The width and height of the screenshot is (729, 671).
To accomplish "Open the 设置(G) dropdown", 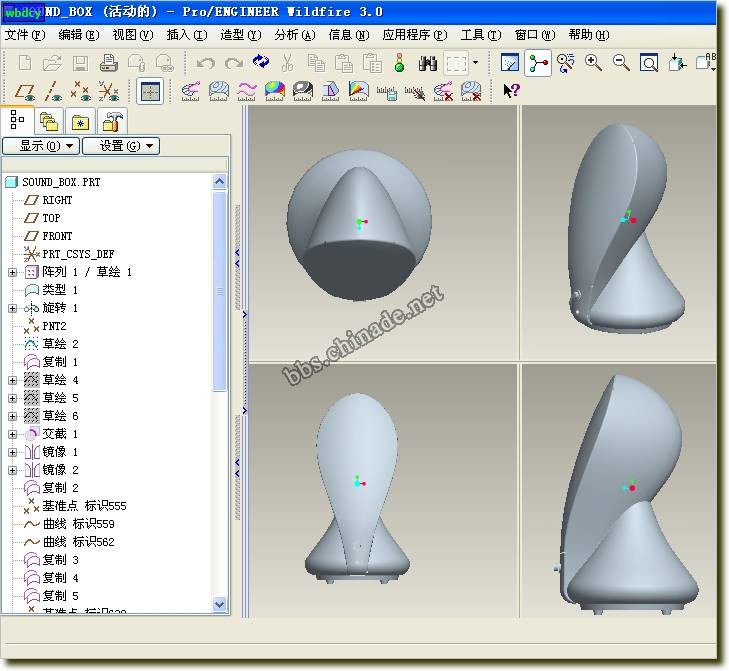I will (121, 146).
